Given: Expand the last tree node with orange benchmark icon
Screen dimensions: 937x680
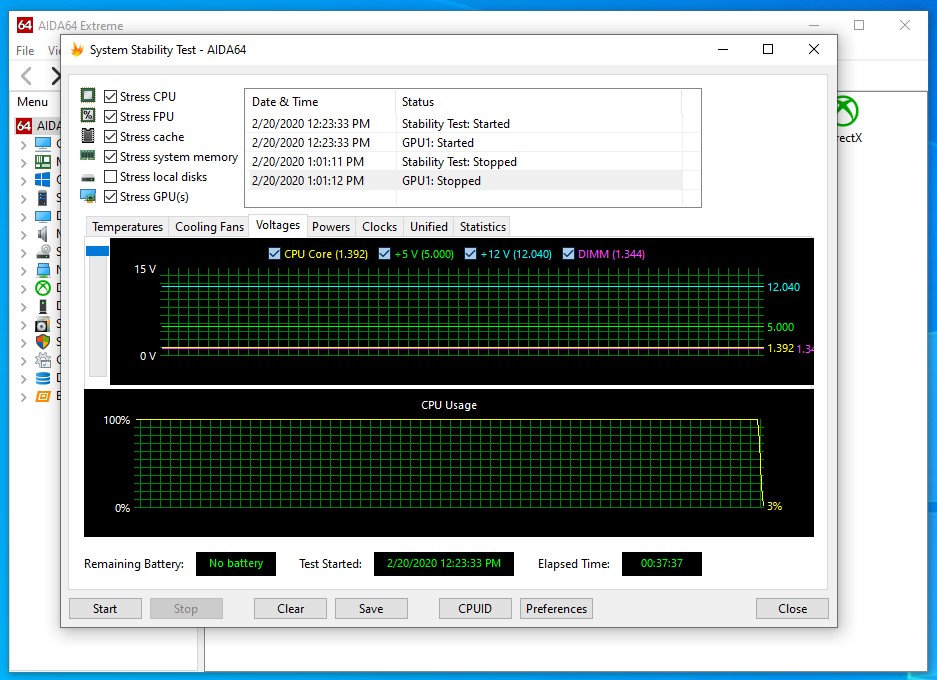Looking at the screenshot, I should [24, 396].
